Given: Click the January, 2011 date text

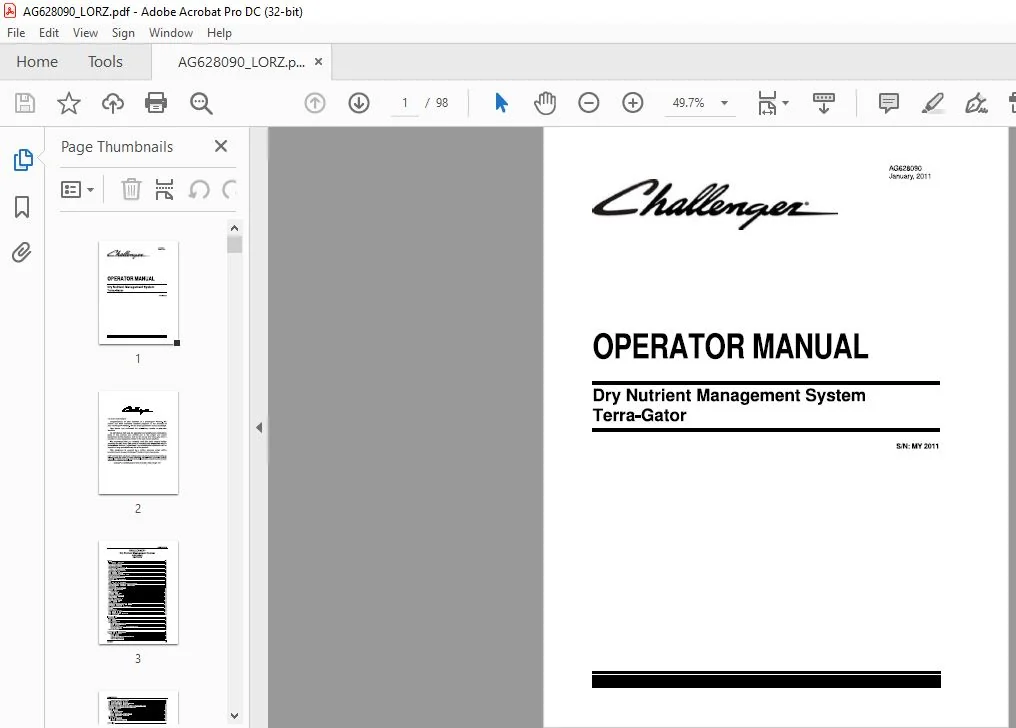Looking at the screenshot, I should pos(910,176).
